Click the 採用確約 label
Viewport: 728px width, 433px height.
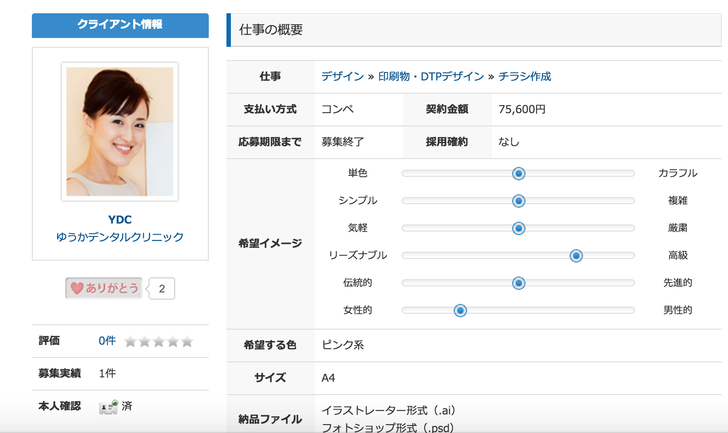pos(447,142)
